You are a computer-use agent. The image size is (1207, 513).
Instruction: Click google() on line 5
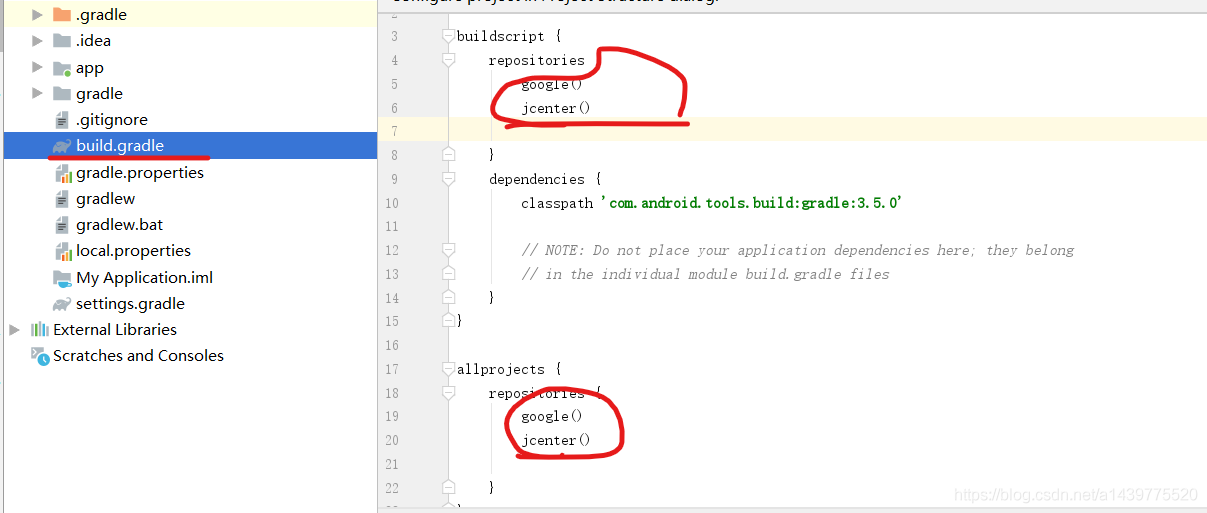point(552,84)
